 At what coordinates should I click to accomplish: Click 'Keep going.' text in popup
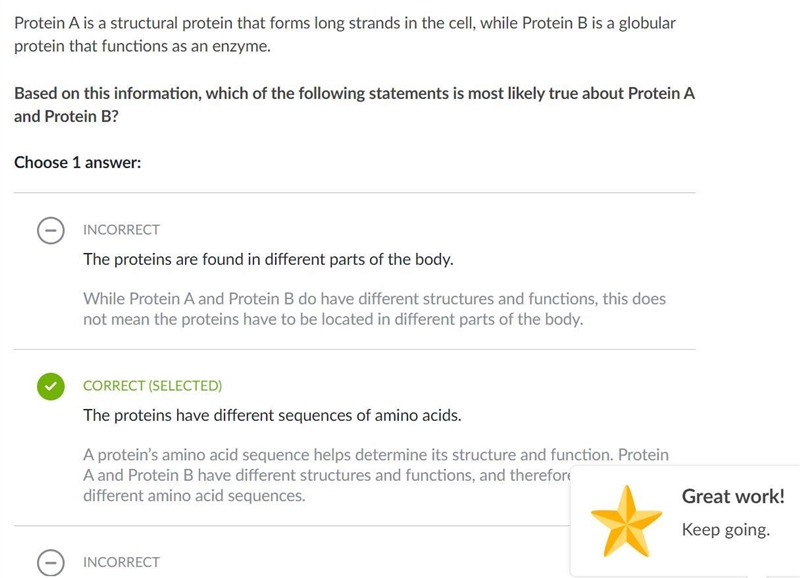coord(726,530)
